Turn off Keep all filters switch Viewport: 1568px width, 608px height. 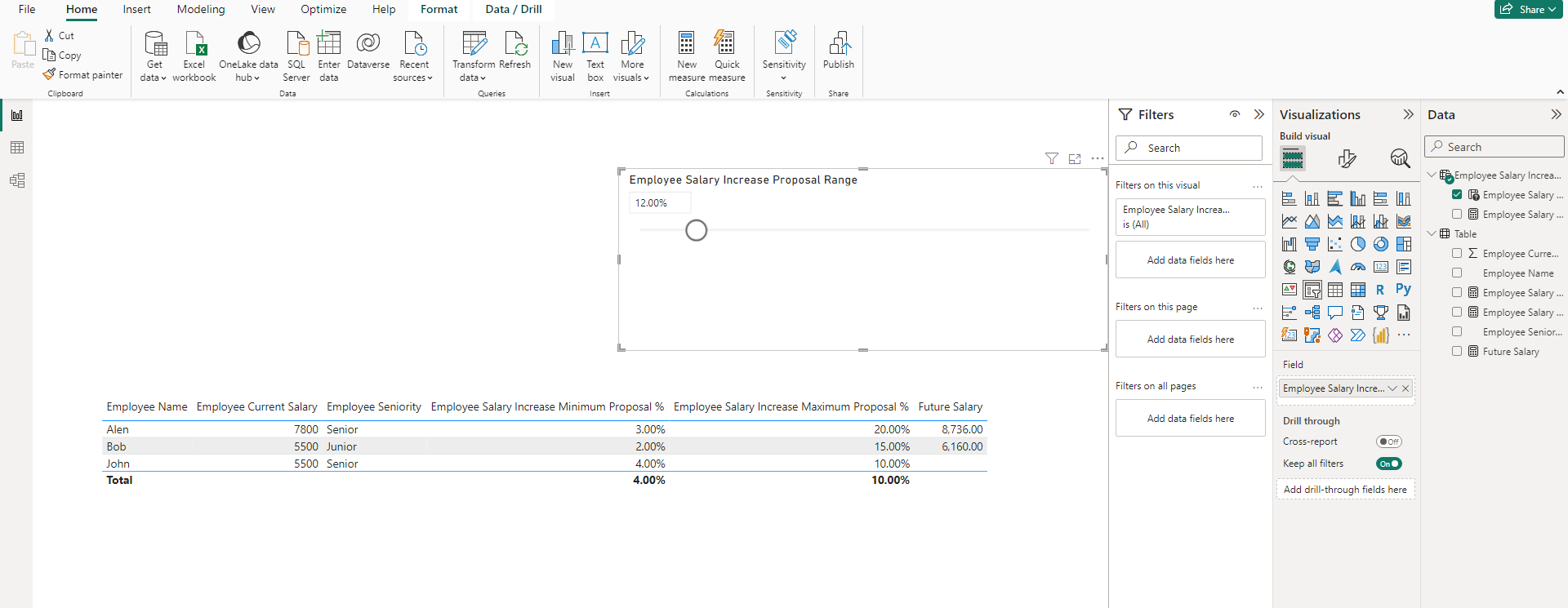pos(1388,464)
